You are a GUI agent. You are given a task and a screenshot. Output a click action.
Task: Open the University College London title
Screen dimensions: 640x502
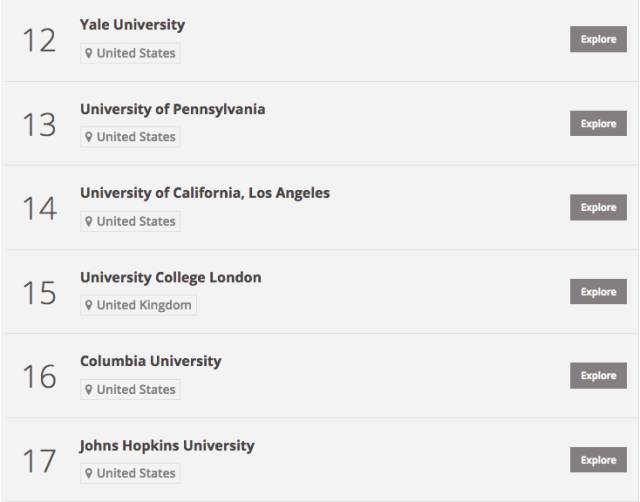tap(171, 278)
